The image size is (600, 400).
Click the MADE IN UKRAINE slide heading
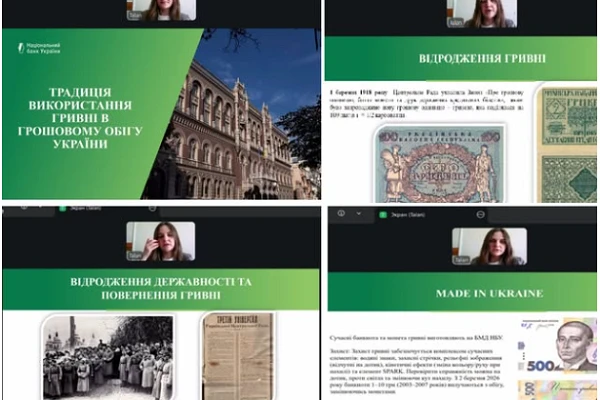point(461,293)
